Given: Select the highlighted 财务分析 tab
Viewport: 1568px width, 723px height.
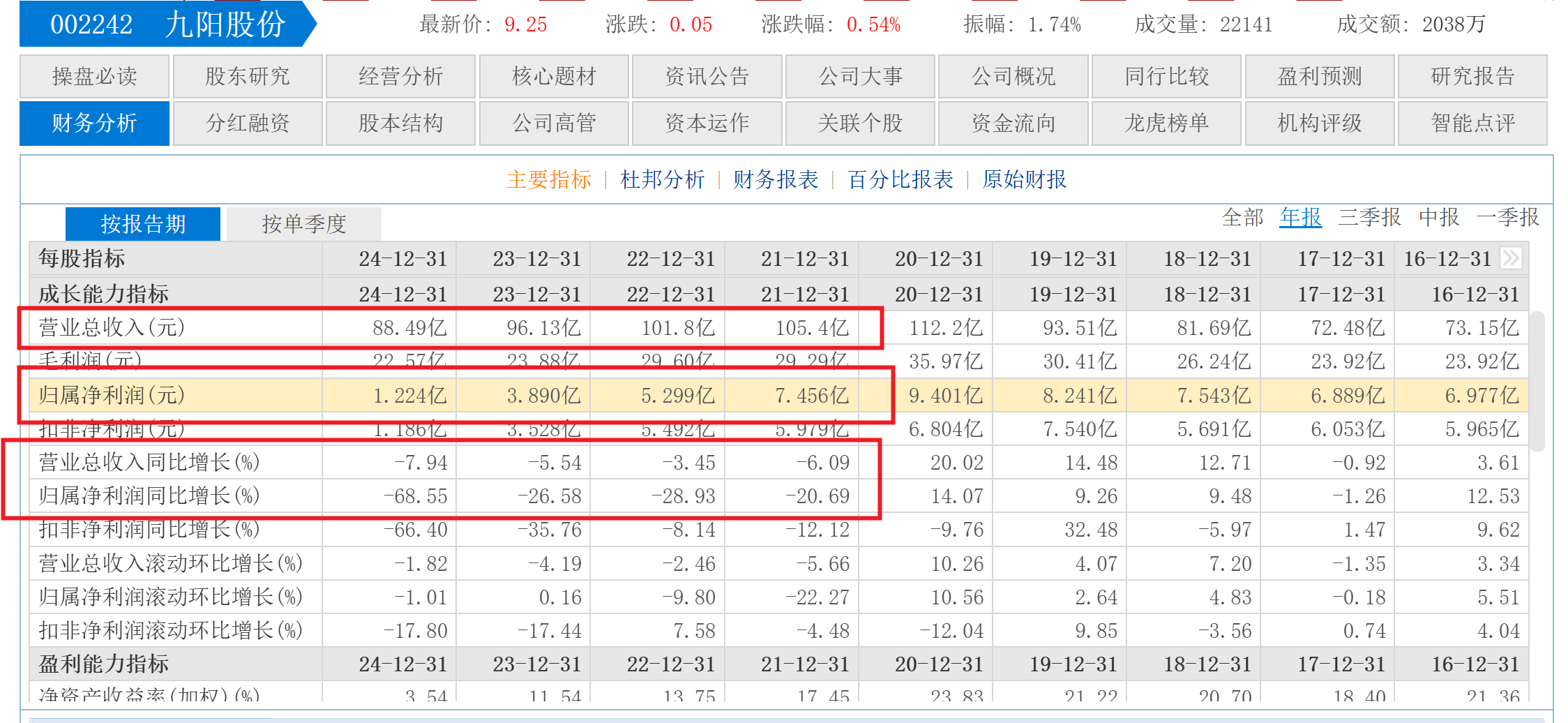Looking at the screenshot, I should [x=94, y=123].
